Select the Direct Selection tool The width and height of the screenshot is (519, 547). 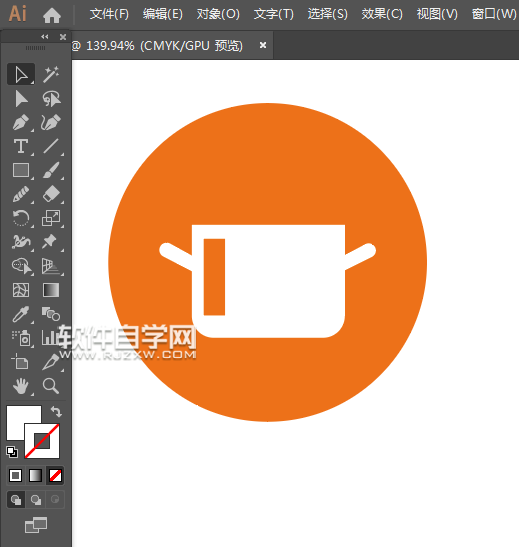21,99
